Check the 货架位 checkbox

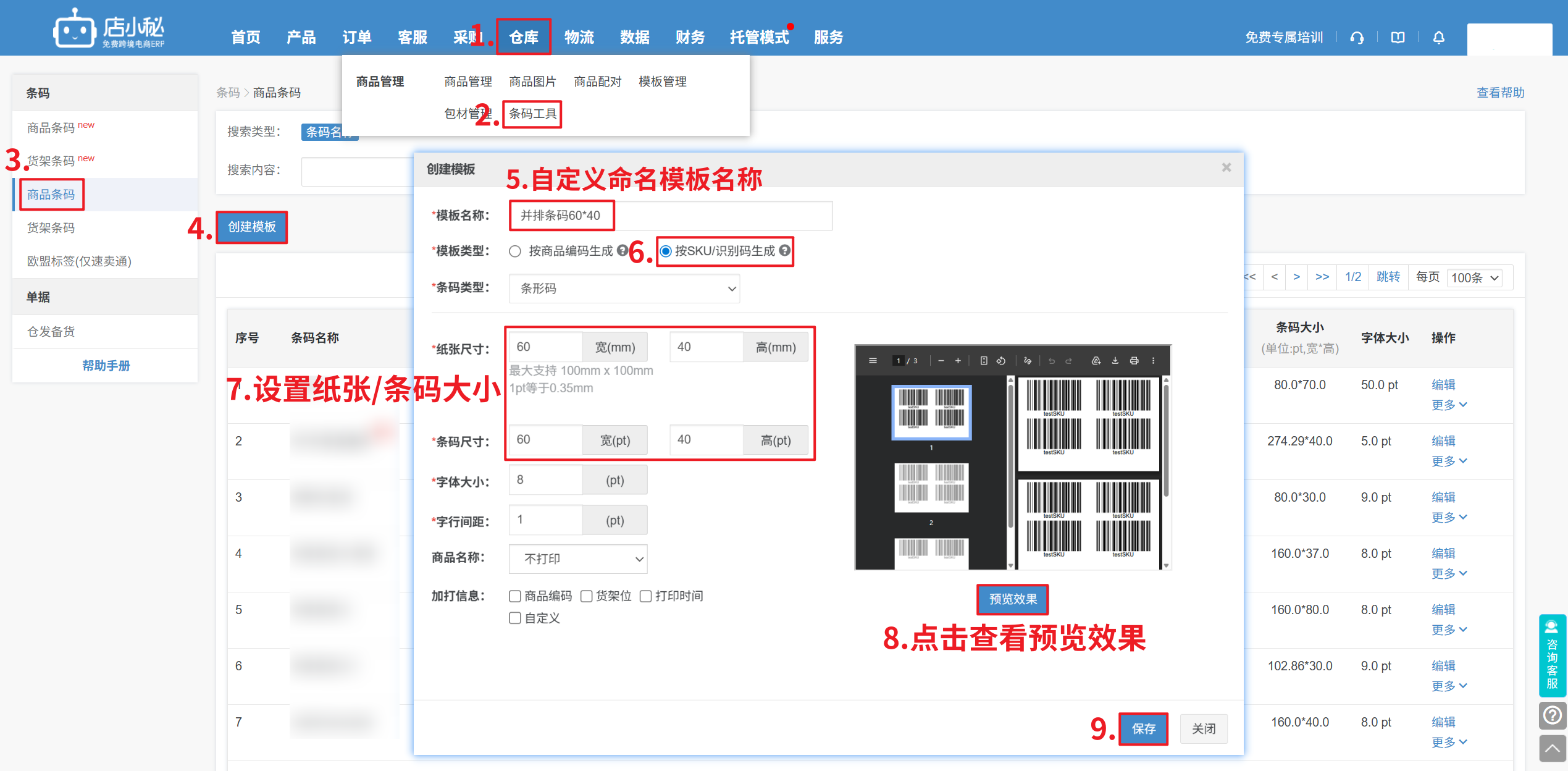[587, 596]
